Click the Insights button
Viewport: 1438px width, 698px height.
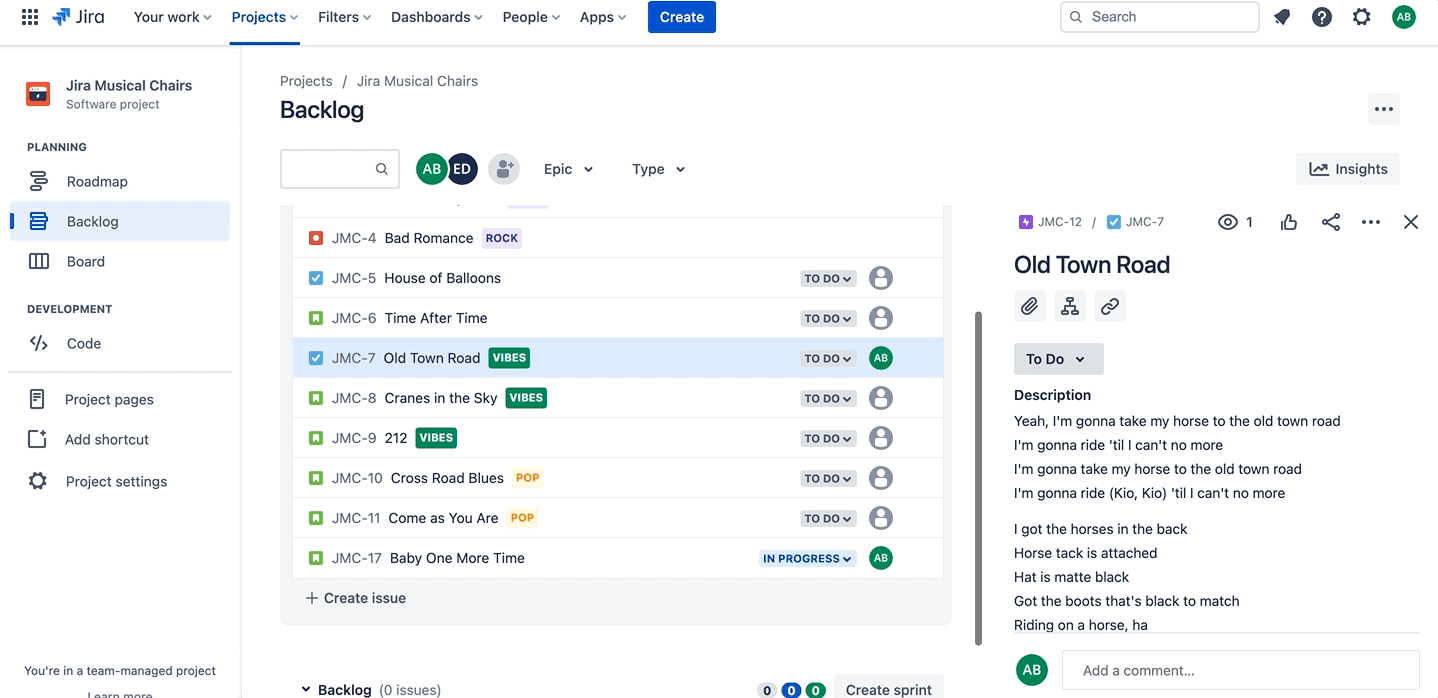tap(1348, 169)
